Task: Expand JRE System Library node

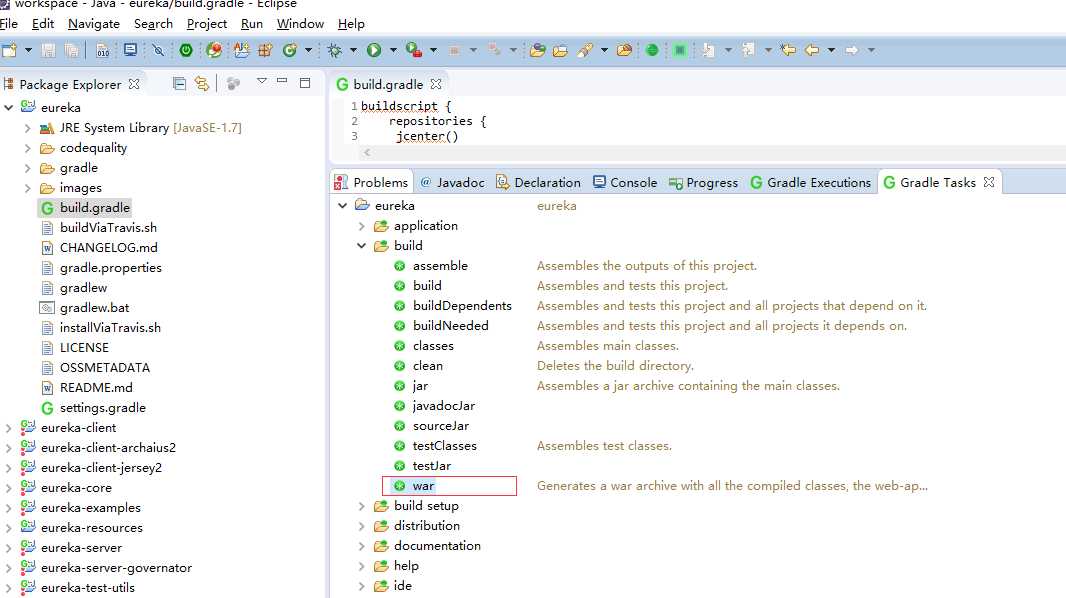Action: pyautogui.click(x=27, y=128)
